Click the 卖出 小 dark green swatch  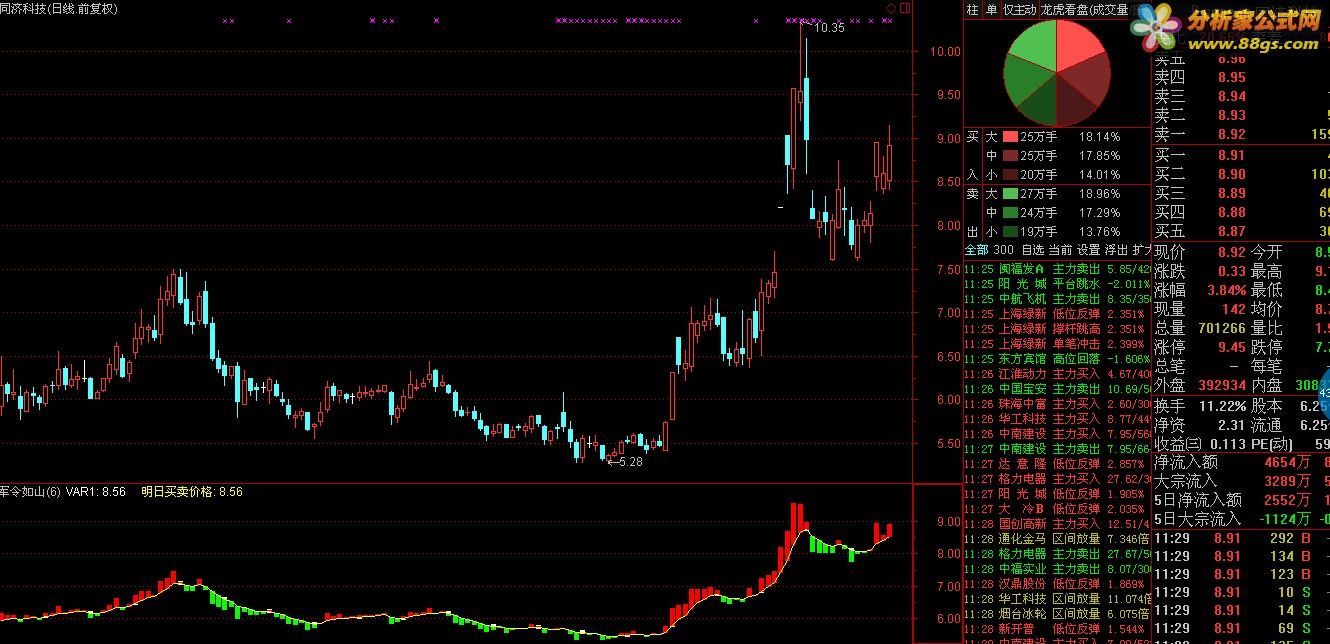pos(1010,231)
